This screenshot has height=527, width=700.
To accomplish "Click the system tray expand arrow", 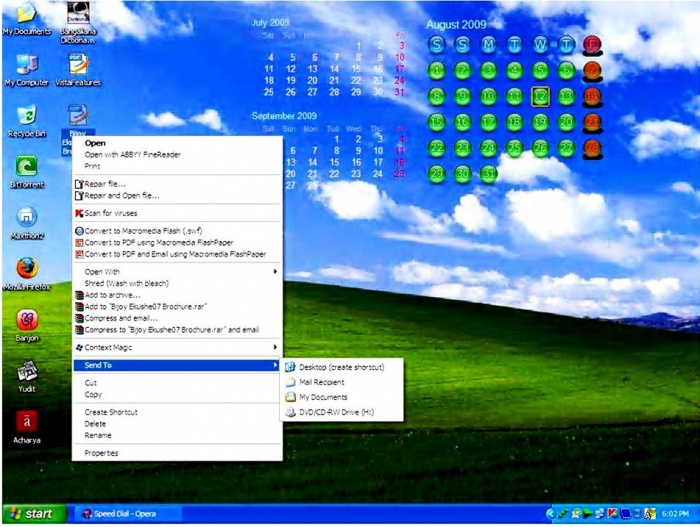I will [550, 514].
